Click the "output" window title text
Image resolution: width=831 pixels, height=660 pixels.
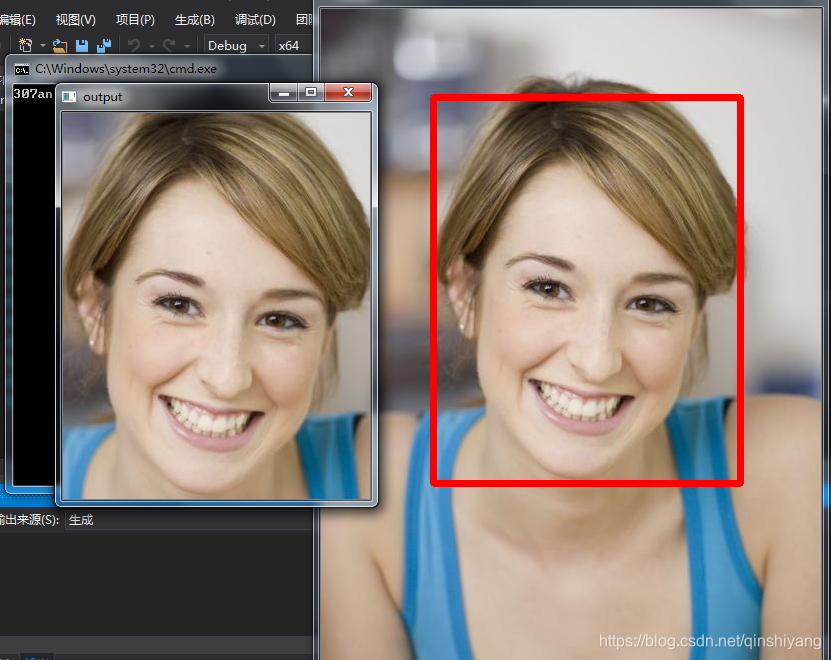(103, 97)
